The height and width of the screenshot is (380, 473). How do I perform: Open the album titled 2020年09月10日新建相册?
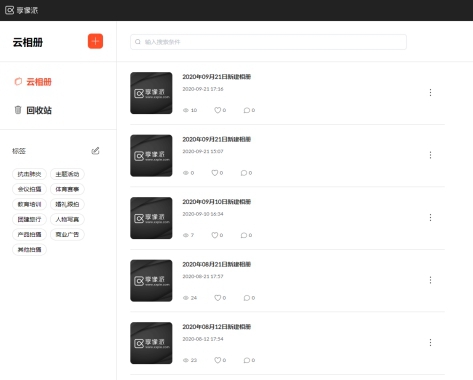click(x=217, y=202)
